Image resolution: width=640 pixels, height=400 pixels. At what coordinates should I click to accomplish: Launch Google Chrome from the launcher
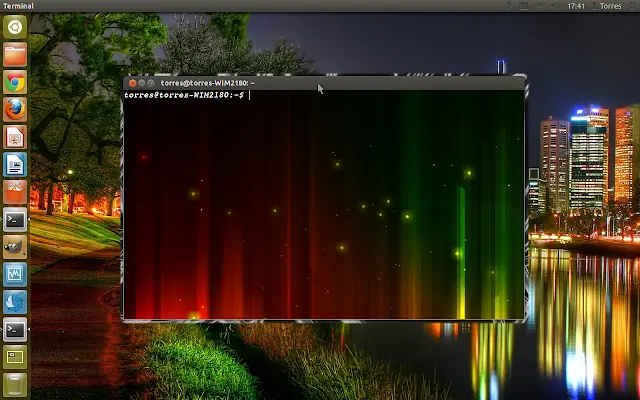pyautogui.click(x=15, y=82)
